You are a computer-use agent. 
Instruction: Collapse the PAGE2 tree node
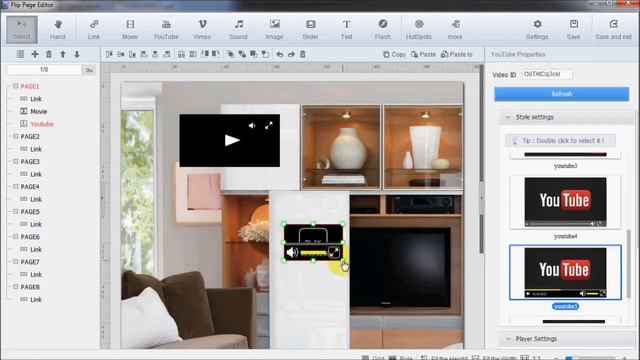pyautogui.click(x=16, y=136)
